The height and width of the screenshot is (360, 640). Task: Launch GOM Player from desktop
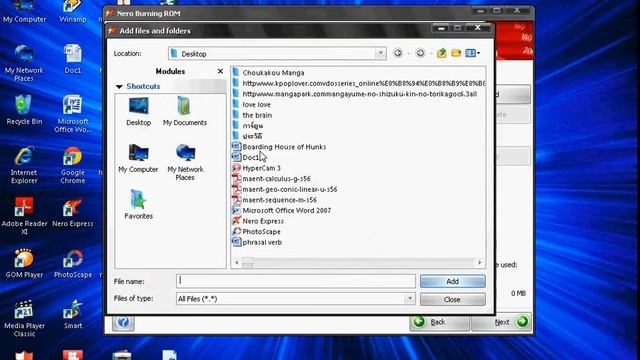coord(24,263)
